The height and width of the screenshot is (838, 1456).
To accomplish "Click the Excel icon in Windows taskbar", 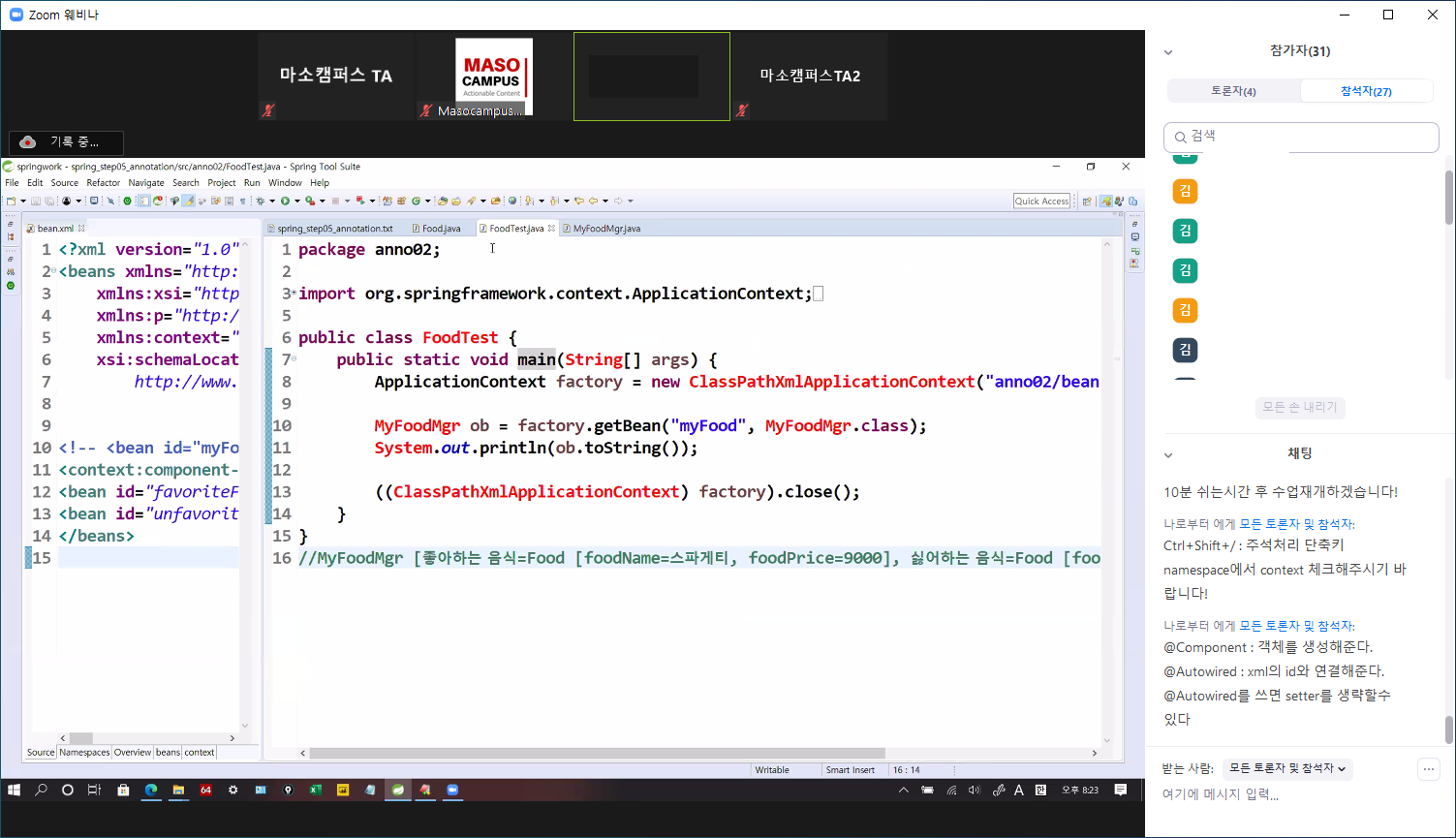I will 315,791.
